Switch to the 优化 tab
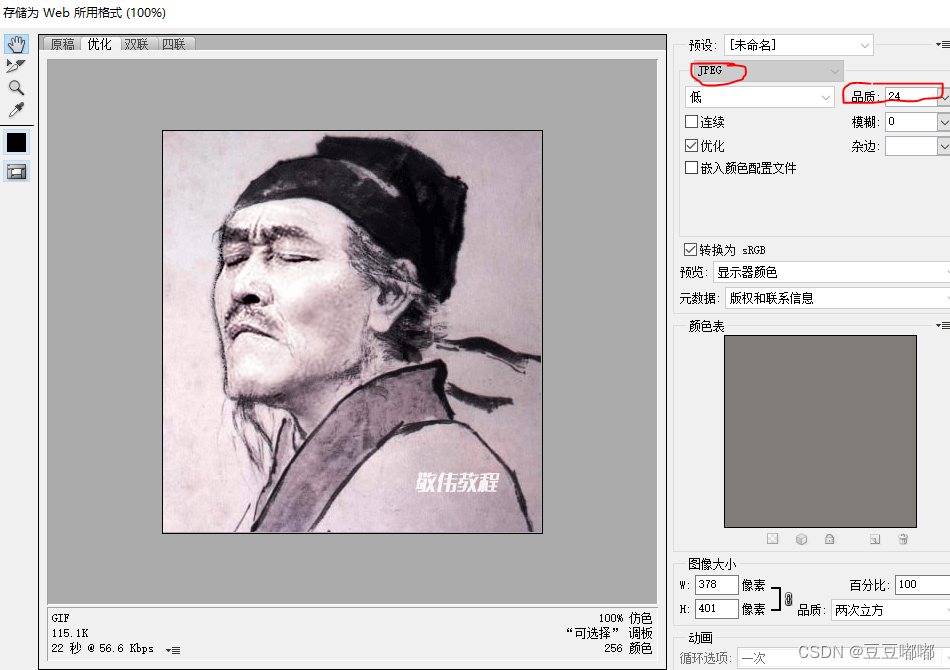 coord(99,44)
